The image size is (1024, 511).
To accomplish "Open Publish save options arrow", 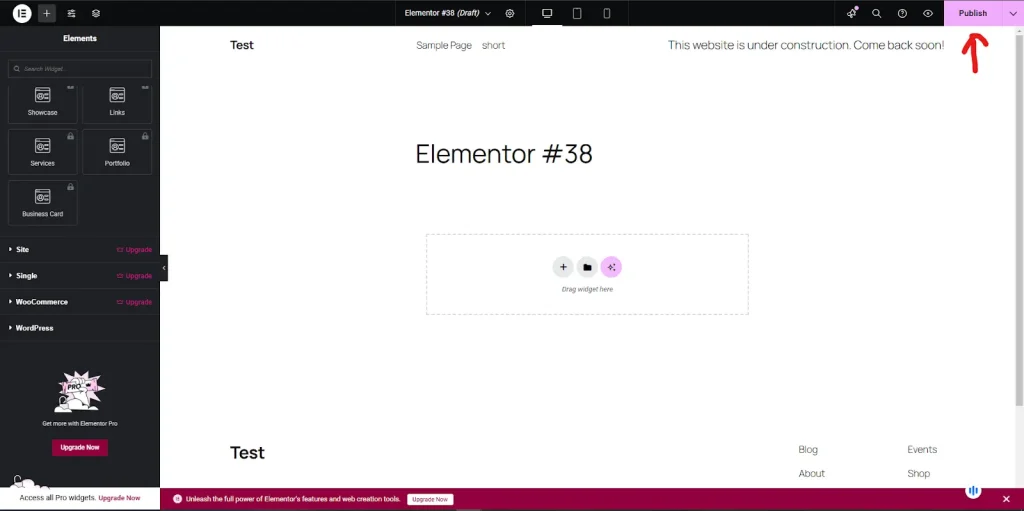I will click(1013, 13).
